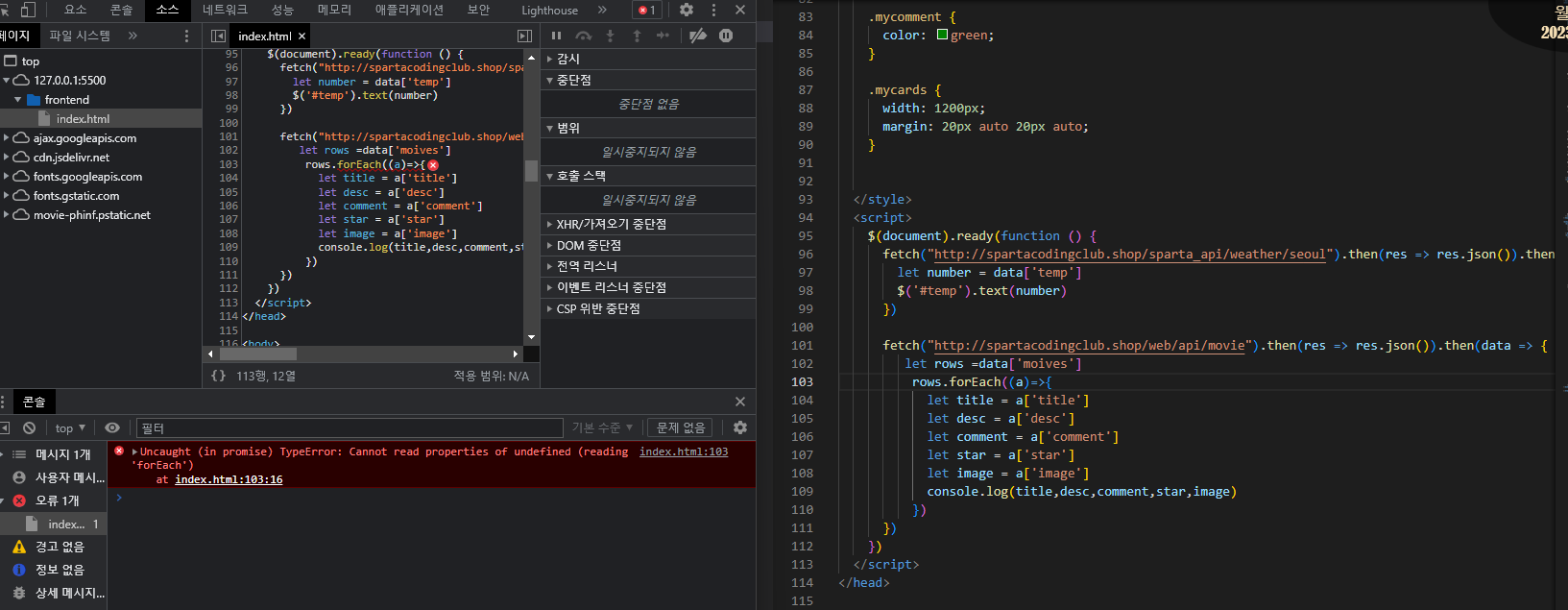
Task: Hide the navigator sidebar toggle icon
Action: pyautogui.click(x=218, y=36)
